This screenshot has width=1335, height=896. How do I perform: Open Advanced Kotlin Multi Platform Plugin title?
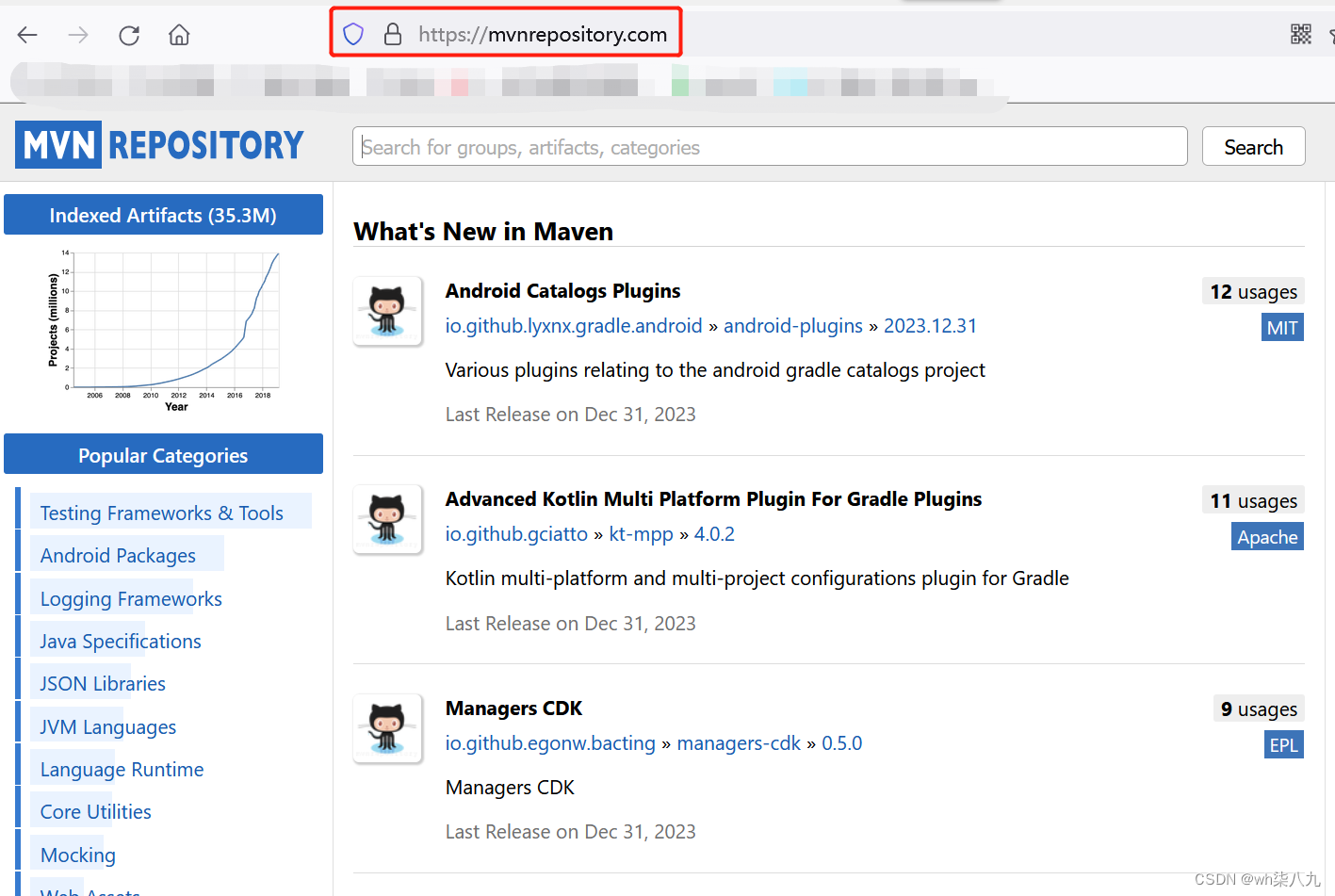[x=713, y=498]
